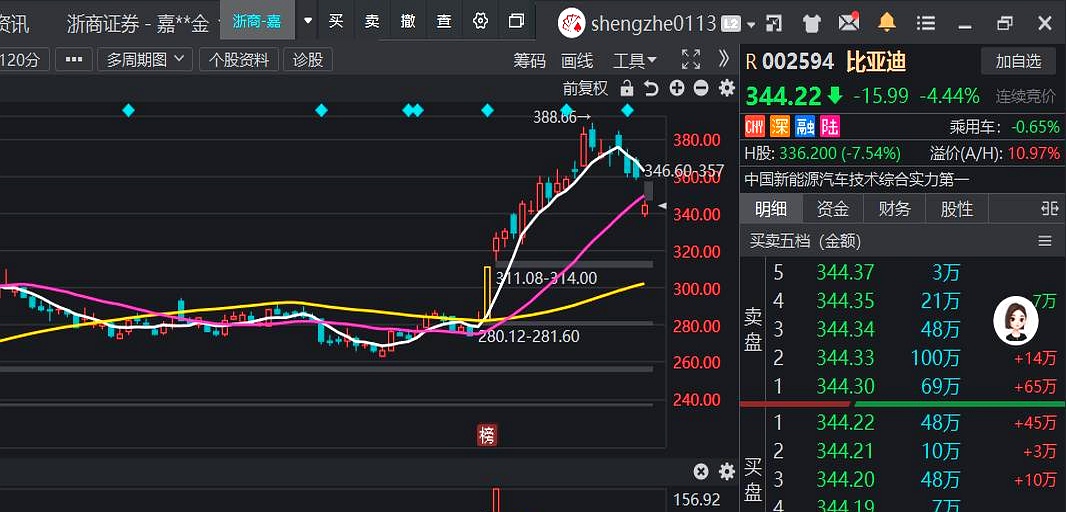Click the 查 query button
The width and height of the screenshot is (1066, 512).
click(444, 22)
